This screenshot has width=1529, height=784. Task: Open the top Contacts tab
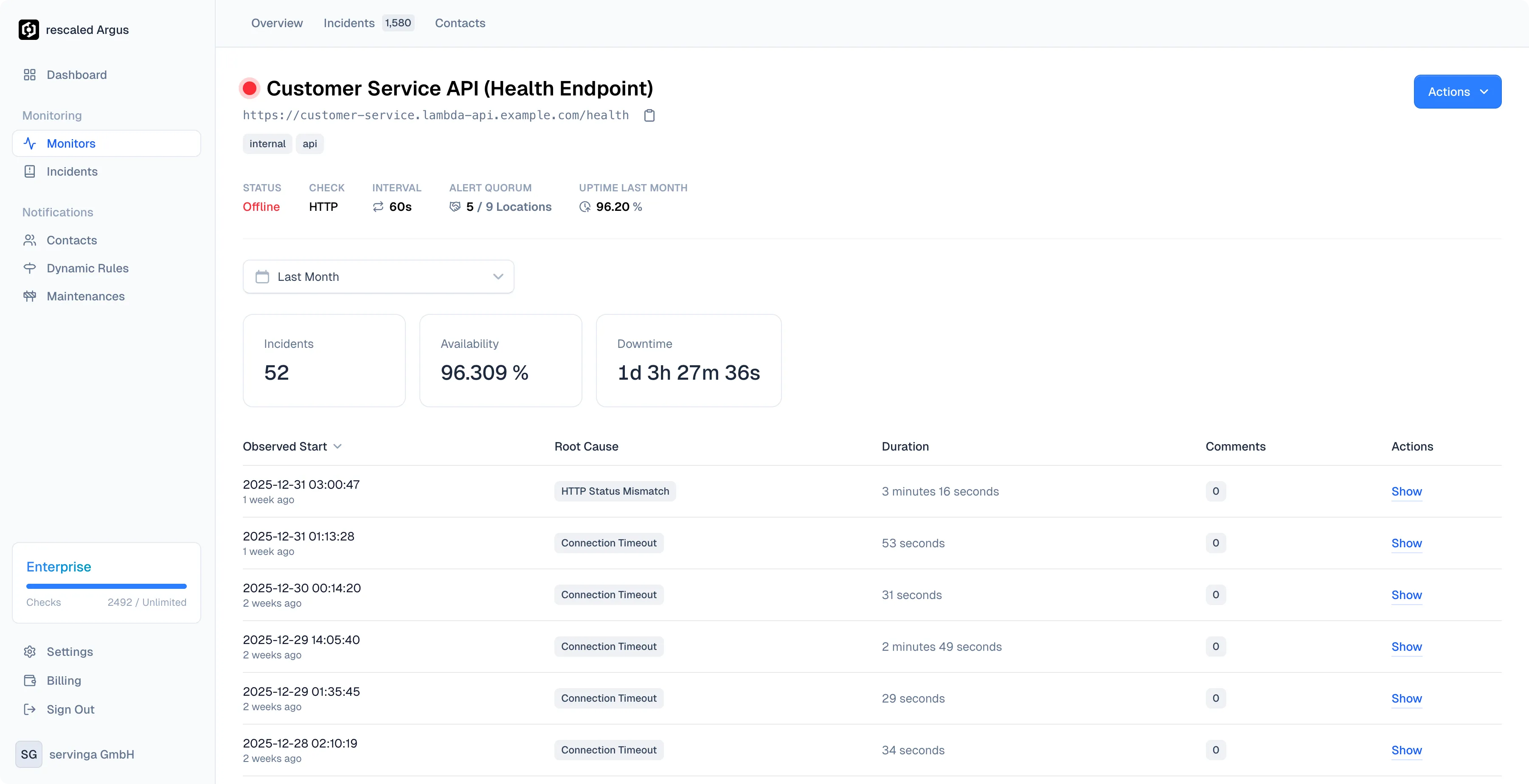coord(460,23)
